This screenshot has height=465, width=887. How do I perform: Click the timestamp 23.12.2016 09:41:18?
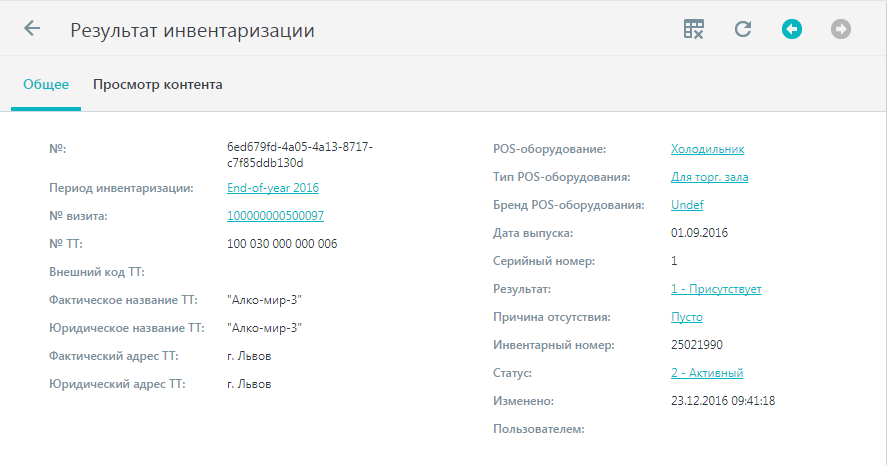point(723,401)
